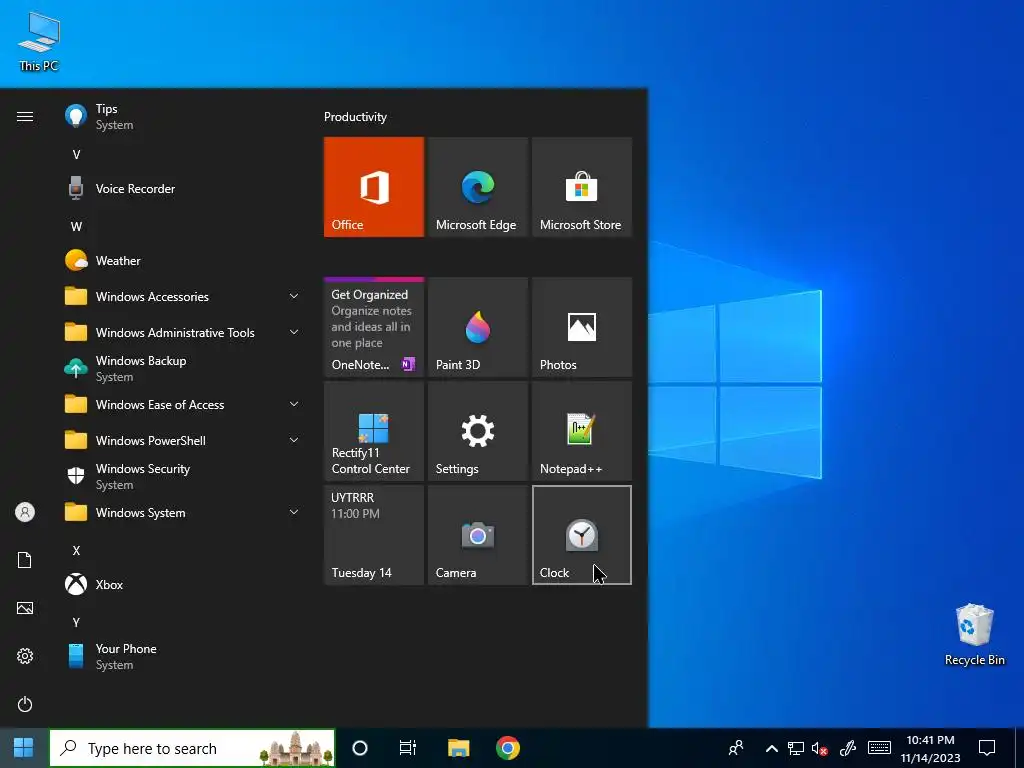This screenshot has width=1024, height=768.
Task: Show hidden icons in system tray
Action: 771,748
